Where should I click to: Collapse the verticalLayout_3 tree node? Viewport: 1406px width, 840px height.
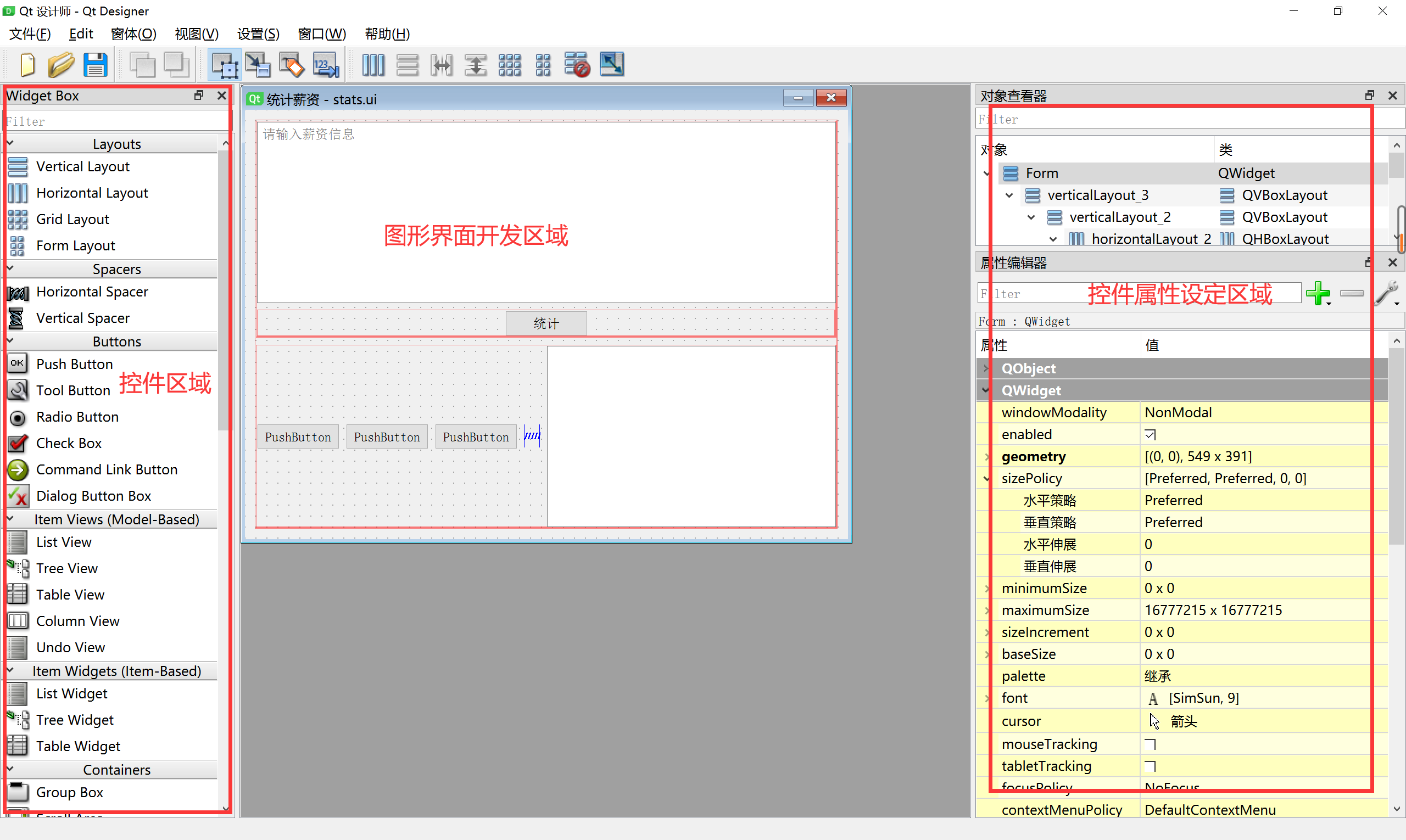coord(1009,195)
